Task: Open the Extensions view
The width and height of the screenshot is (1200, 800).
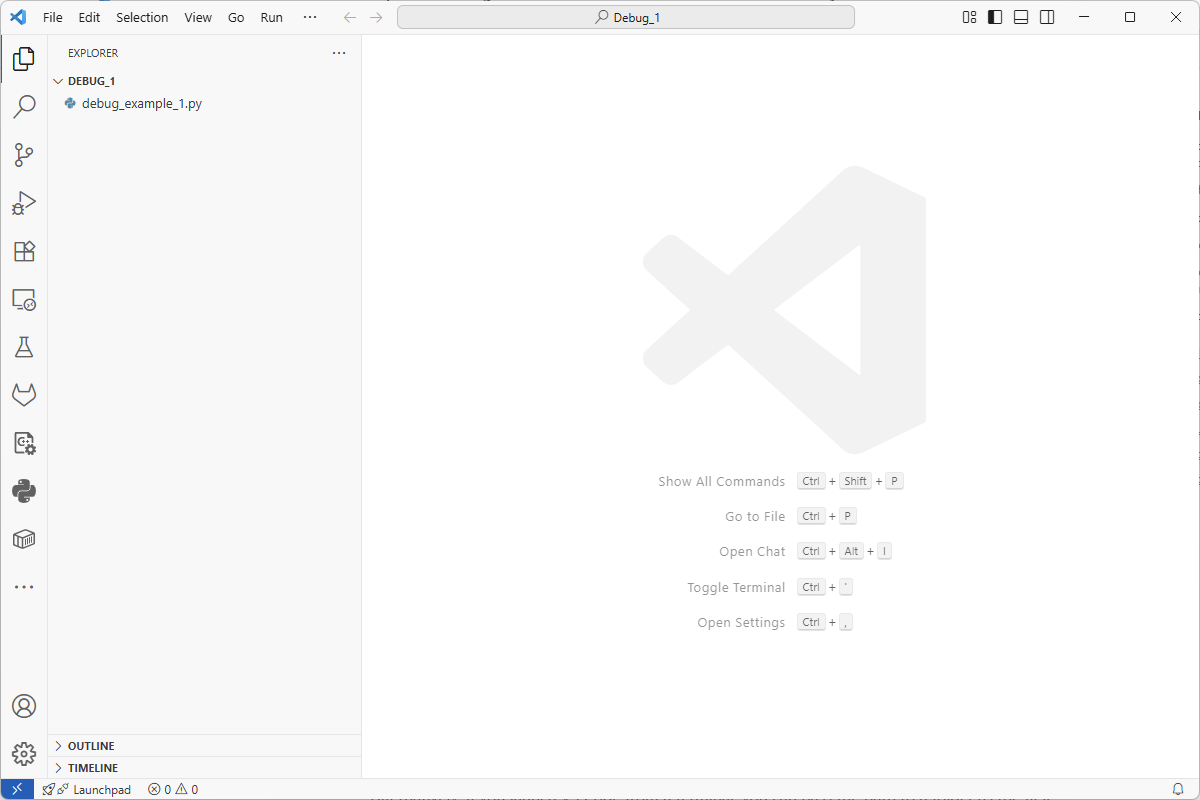Action: pyautogui.click(x=24, y=251)
